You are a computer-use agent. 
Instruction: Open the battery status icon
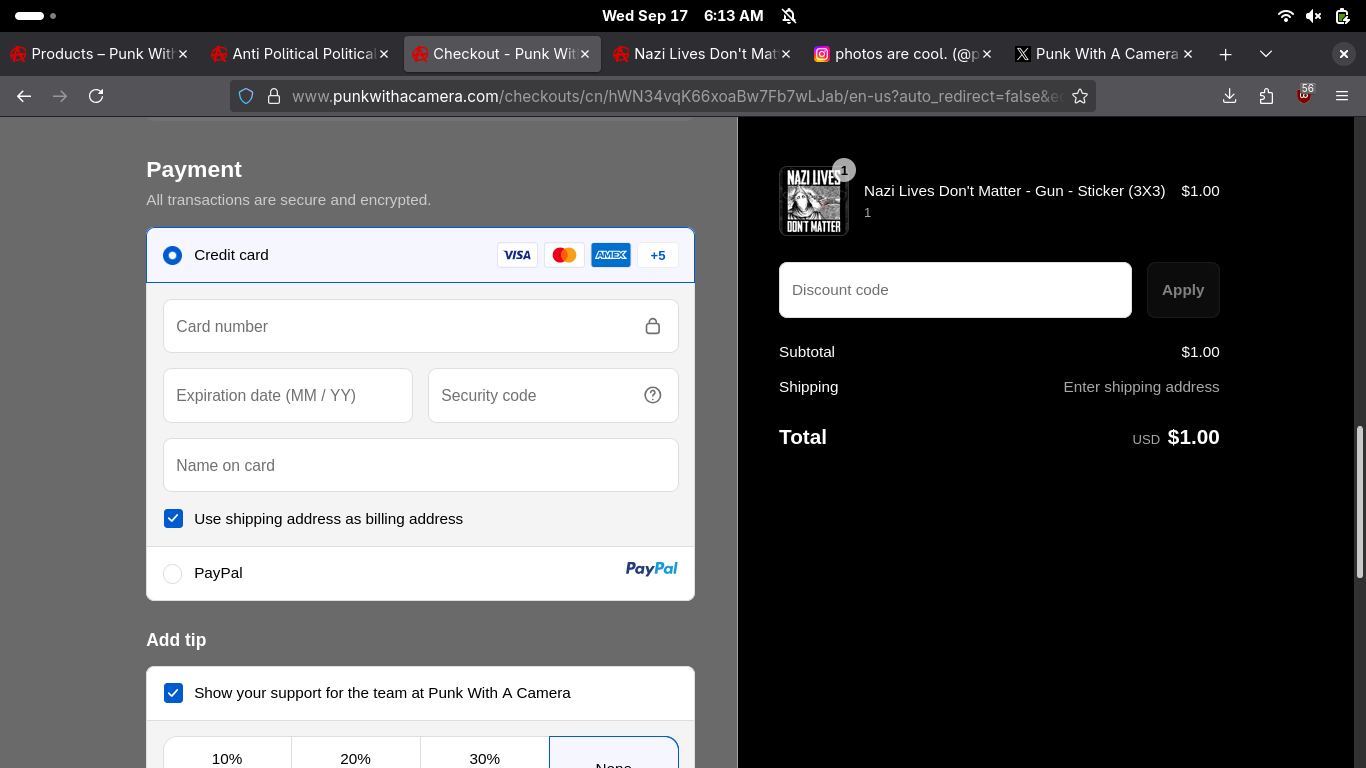[1342, 16]
